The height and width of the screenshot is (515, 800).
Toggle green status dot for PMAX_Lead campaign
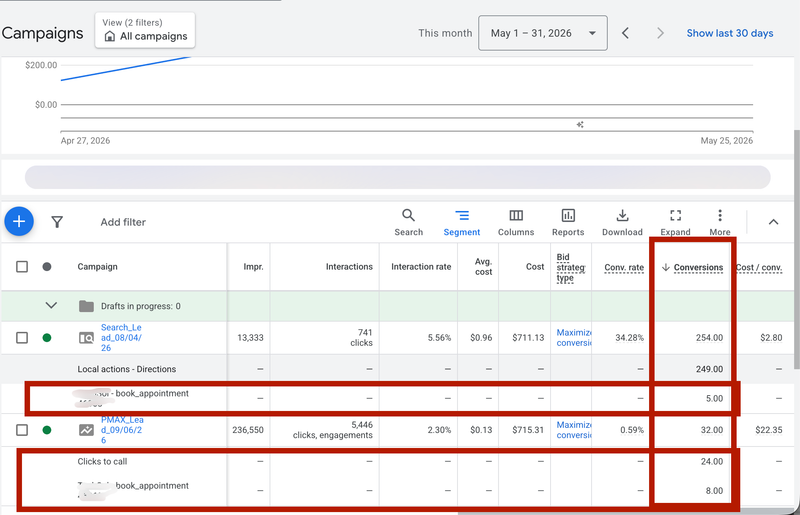click(47, 430)
